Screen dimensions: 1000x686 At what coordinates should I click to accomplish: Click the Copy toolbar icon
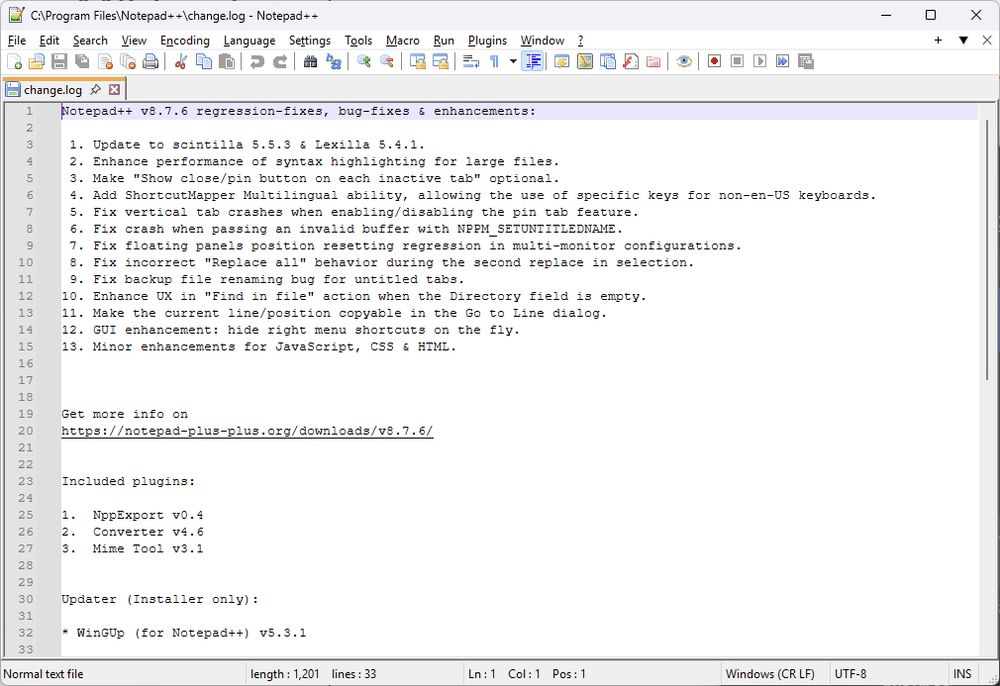point(203,61)
